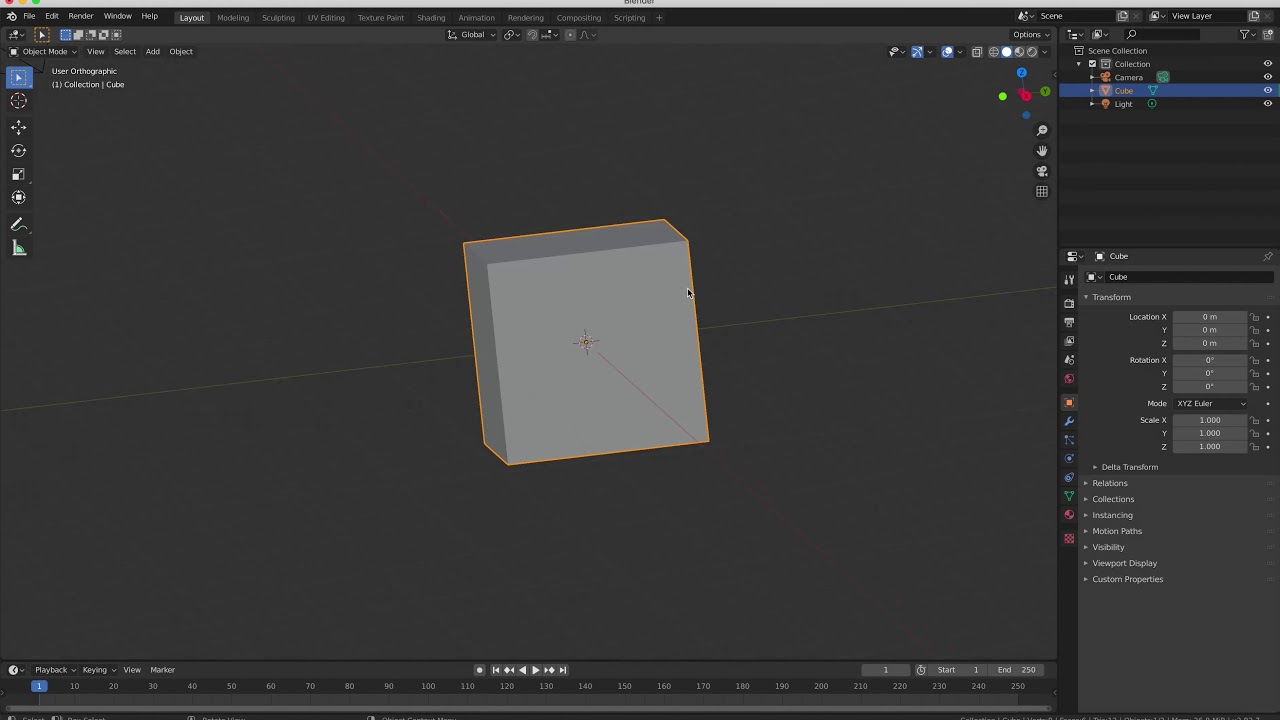This screenshot has height=720, width=1280.
Task: Hide Collection via its eye icon
Action: coord(1267,64)
